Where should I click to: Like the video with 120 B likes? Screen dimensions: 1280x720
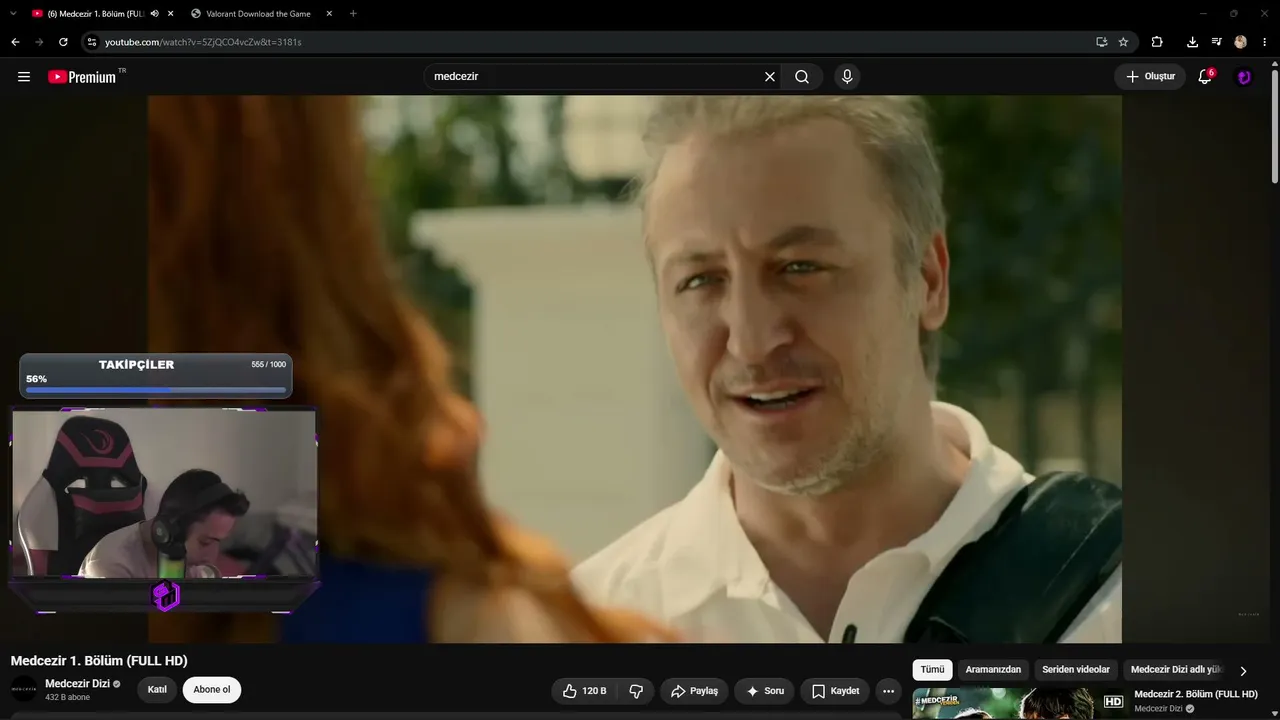coord(584,691)
